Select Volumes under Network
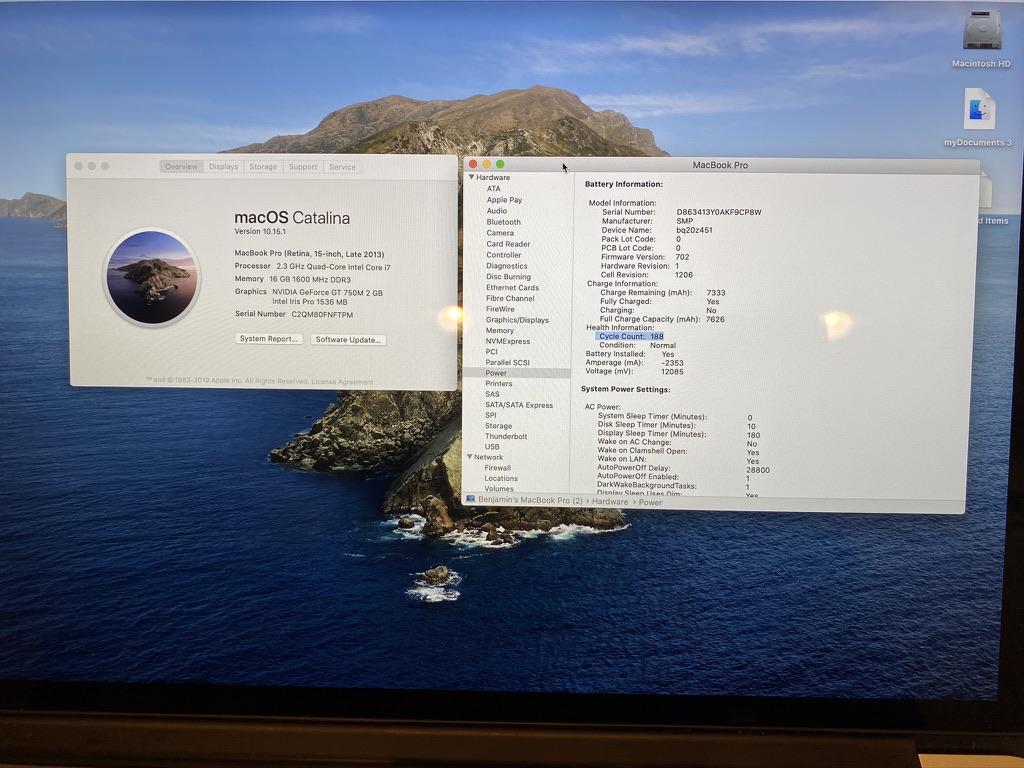This screenshot has width=1024, height=768. (x=499, y=488)
